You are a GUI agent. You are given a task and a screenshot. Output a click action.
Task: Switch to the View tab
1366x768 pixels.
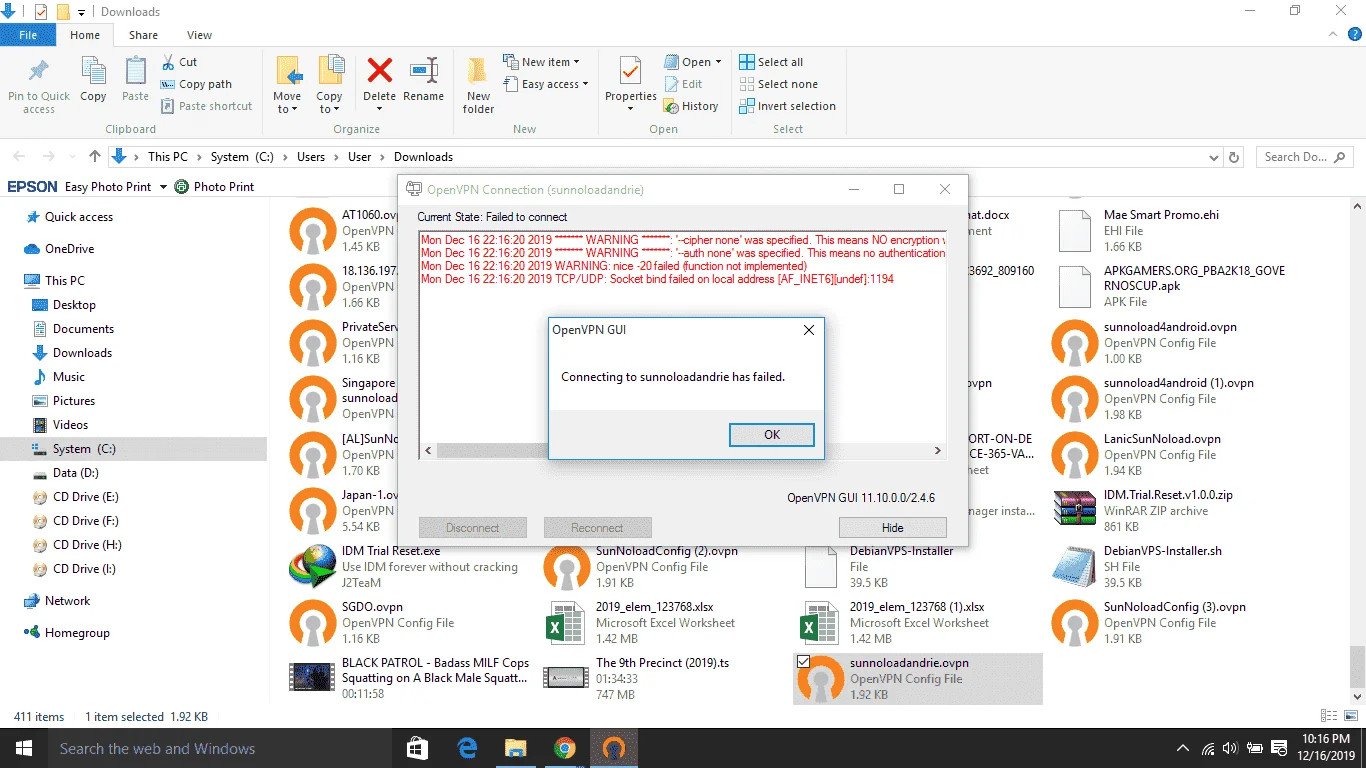pos(199,35)
